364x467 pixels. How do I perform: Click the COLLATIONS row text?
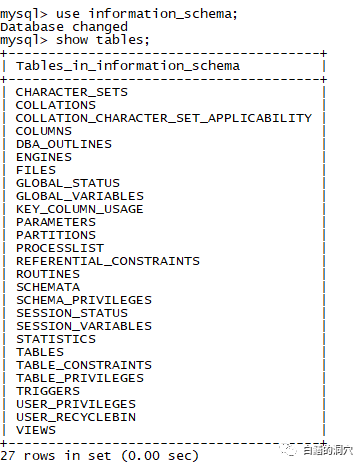(x=56, y=105)
